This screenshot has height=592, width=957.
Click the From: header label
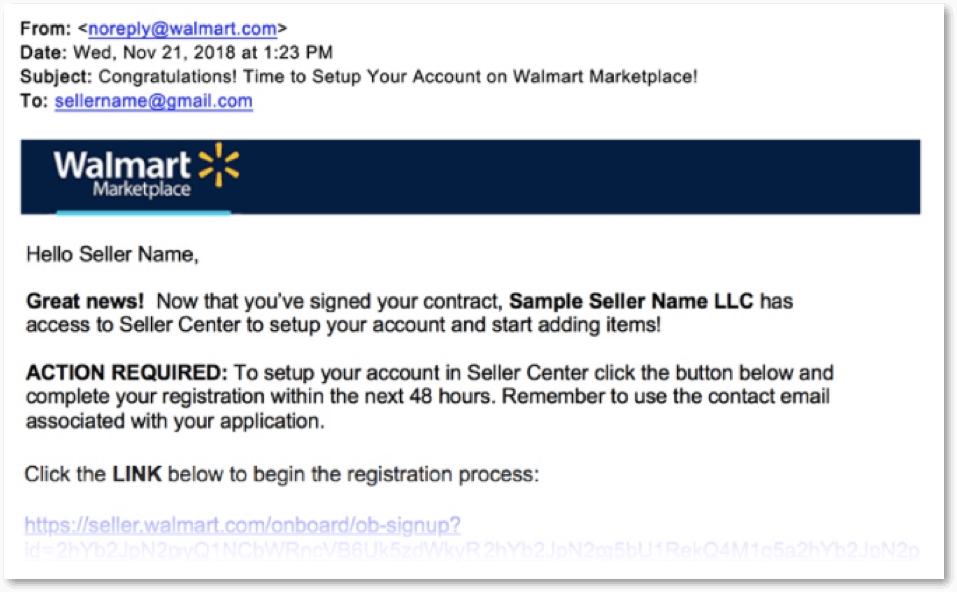click(46, 29)
